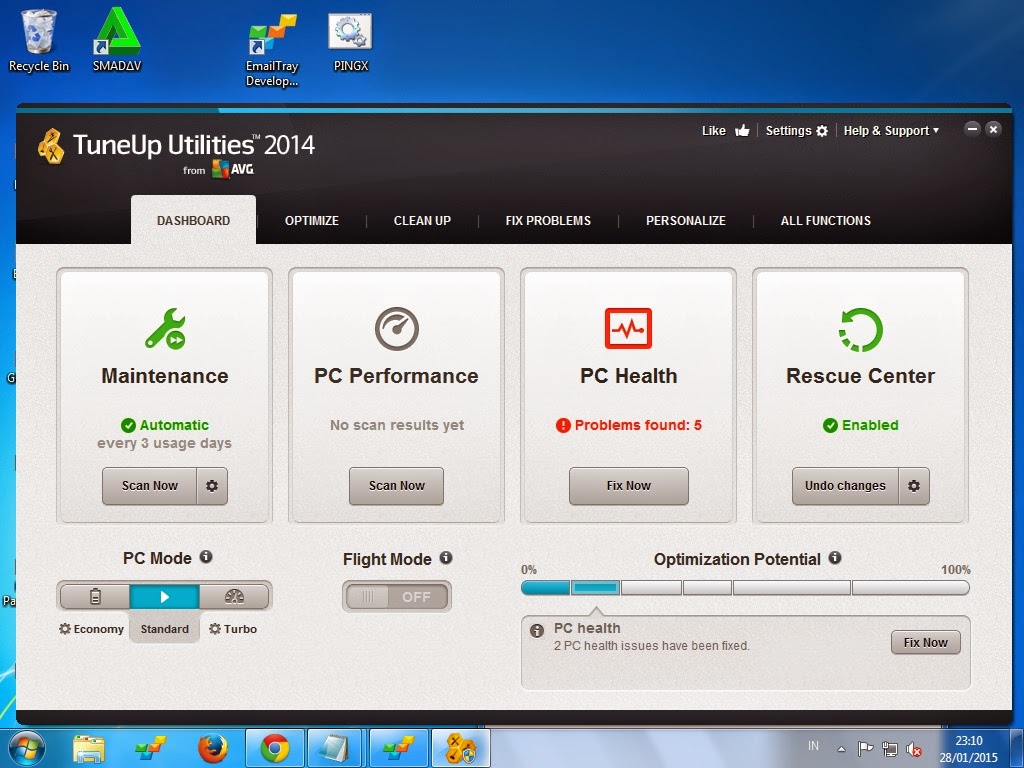Switch to the CLEAN UP tab

[422, 221]
